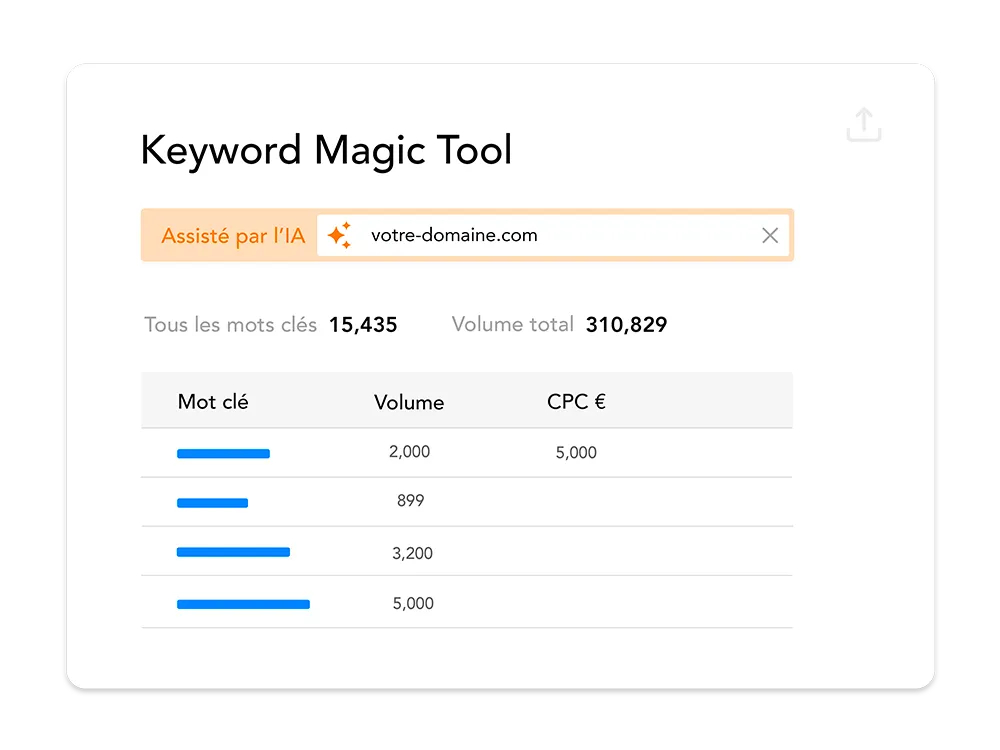Select the 5,000 value under CPC €
1000x750 pixels.
click(x=577, y=453)
